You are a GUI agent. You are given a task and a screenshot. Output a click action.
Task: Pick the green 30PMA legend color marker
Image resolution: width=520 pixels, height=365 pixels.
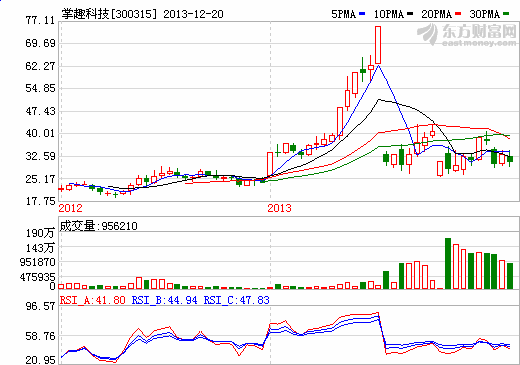pos(506,14)
